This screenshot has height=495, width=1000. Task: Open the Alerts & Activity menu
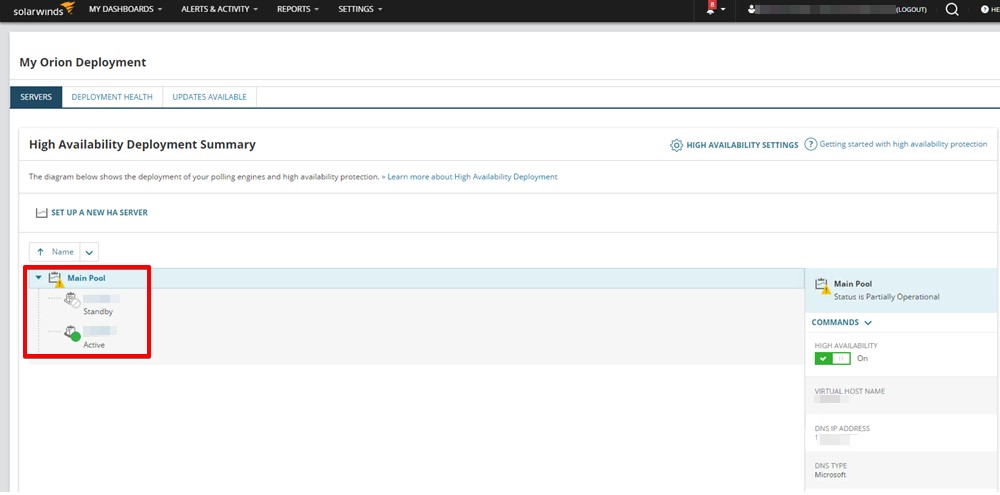click(x=219, y=9)
